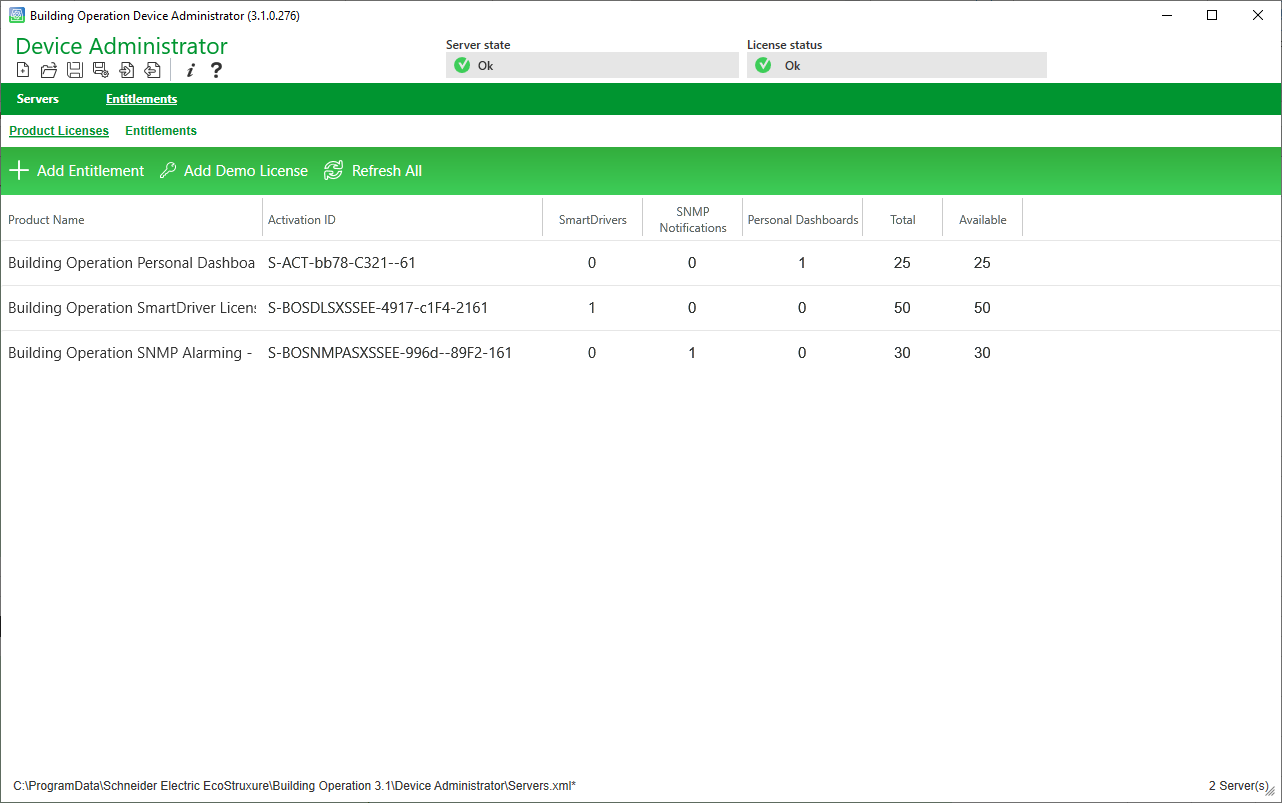Screen dimensions: 1282x803
Task: Click activation ID S-BOSNMPASXSSEE-996d--89F2-161
Action: point(390,353)
